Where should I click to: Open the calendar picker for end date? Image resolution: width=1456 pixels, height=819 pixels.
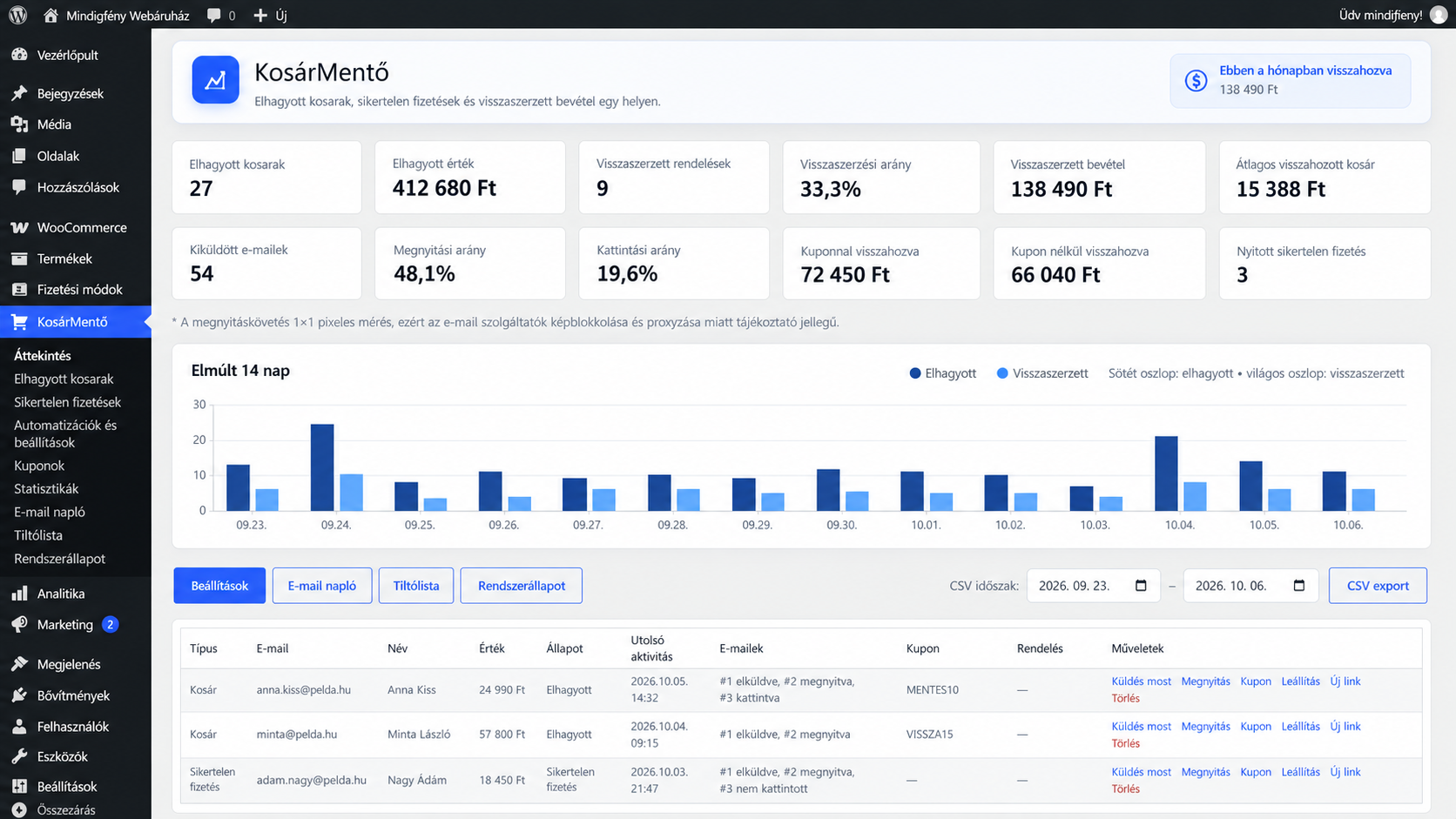(x=1299, y=586)
